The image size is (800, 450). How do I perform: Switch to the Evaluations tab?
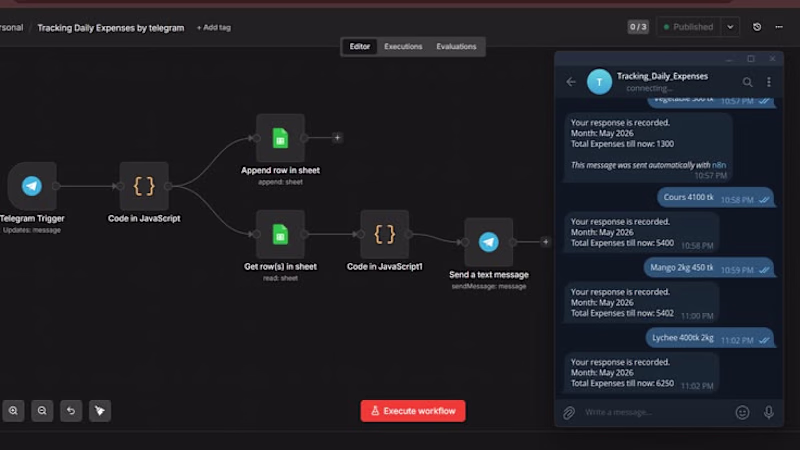click(x=456, y=46)
